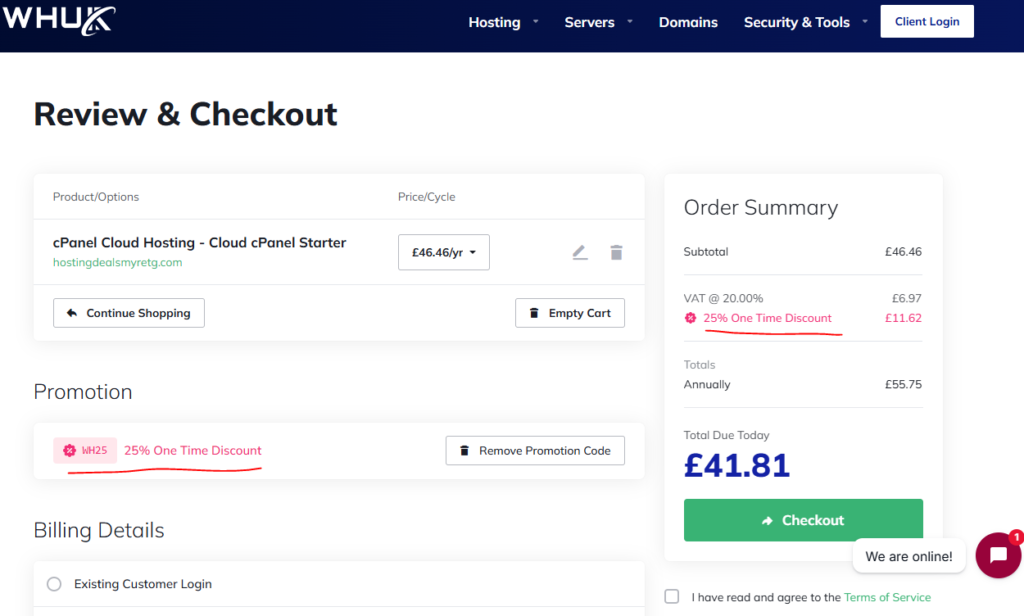Click the 25% One Time Discount promotion text
This screenshot has height=616, width=1024.
pos(193,450)
